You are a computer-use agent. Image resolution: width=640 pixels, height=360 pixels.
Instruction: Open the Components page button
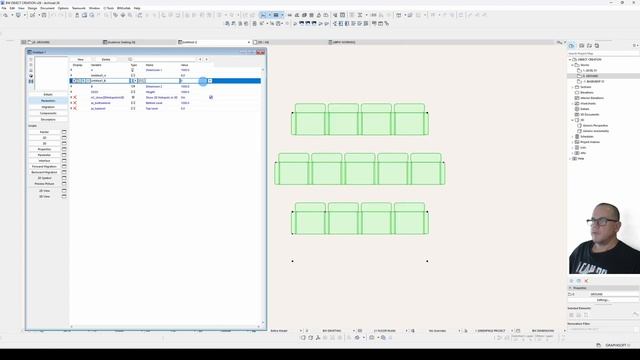coord(48,113)
